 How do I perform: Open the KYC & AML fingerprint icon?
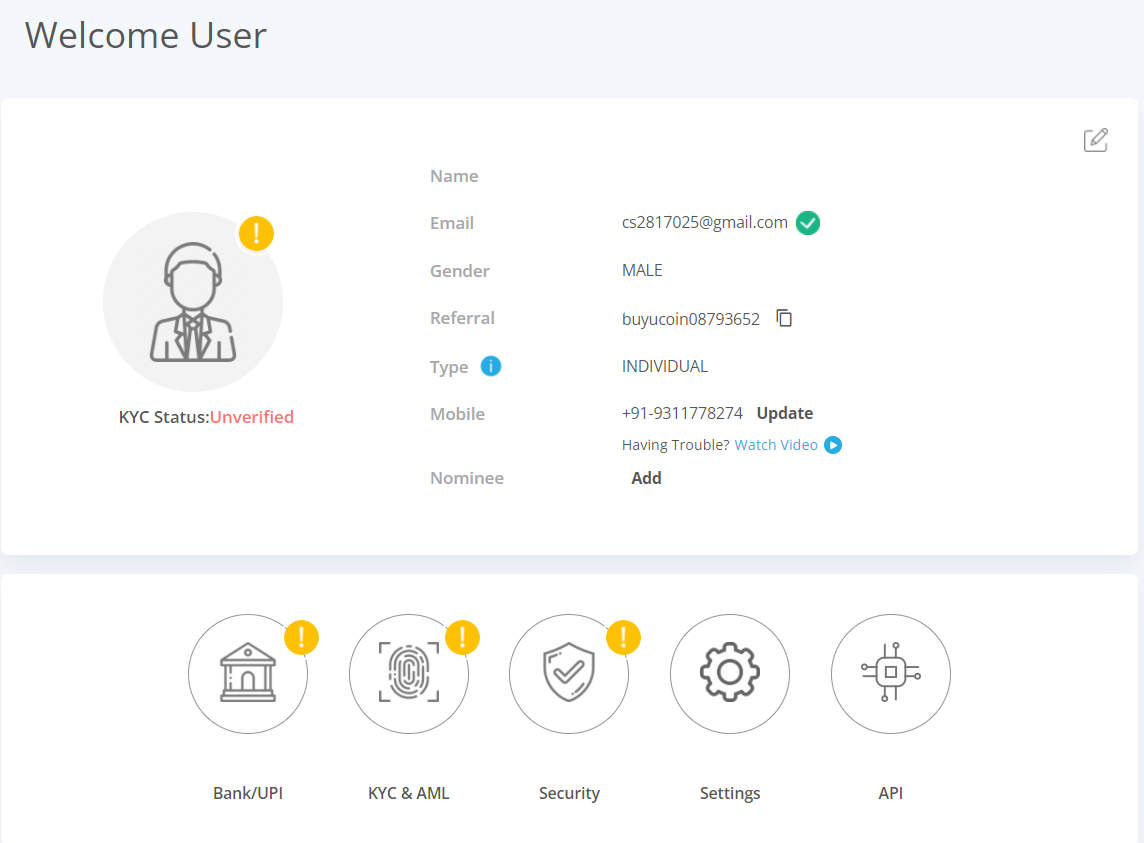point(409,674)
